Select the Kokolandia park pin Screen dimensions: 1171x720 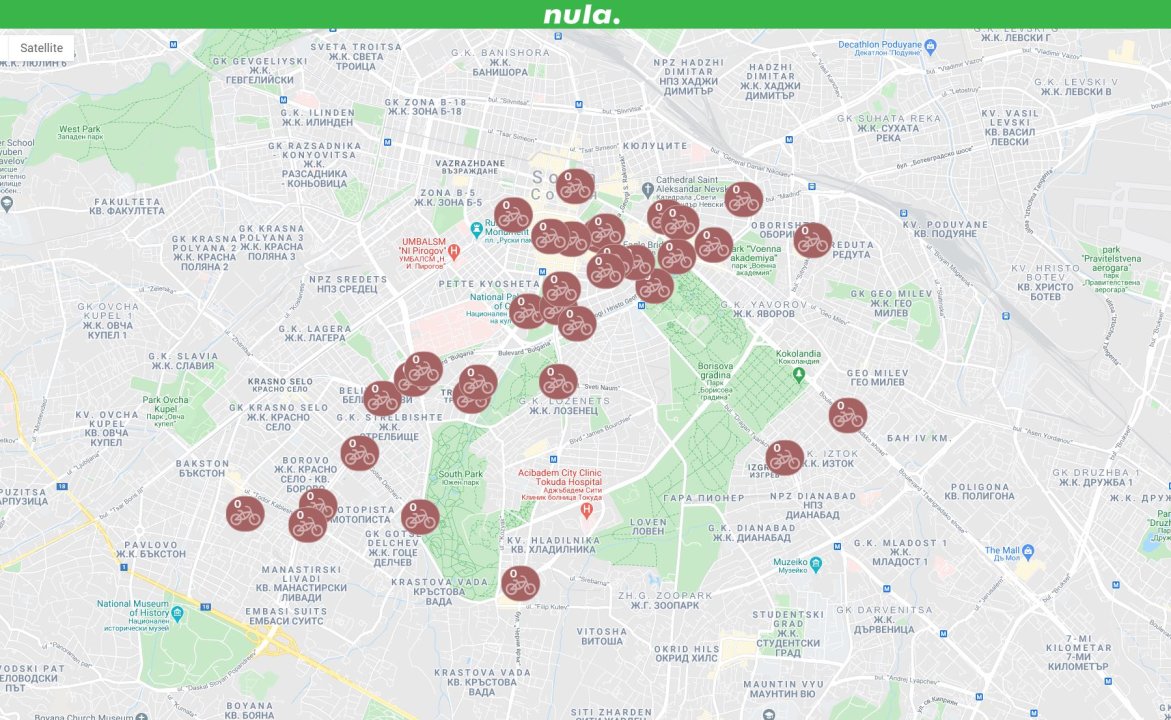click(798, 374)
